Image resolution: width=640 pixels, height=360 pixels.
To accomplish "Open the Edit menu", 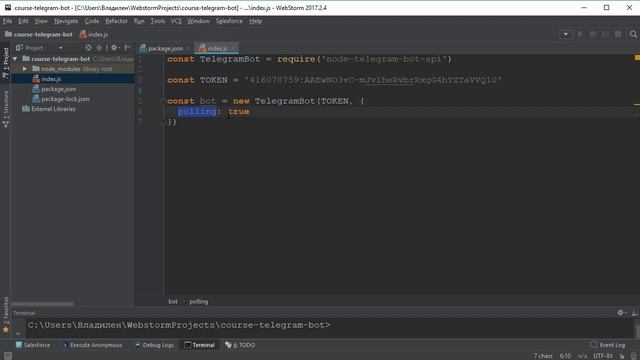I will (x=23, y=21).
